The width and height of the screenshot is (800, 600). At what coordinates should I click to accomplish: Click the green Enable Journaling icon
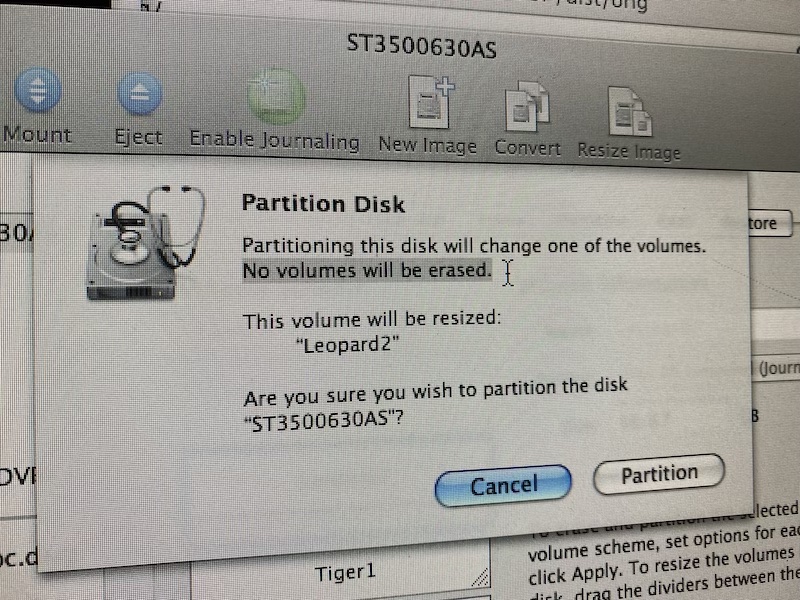tap(277, 97)
